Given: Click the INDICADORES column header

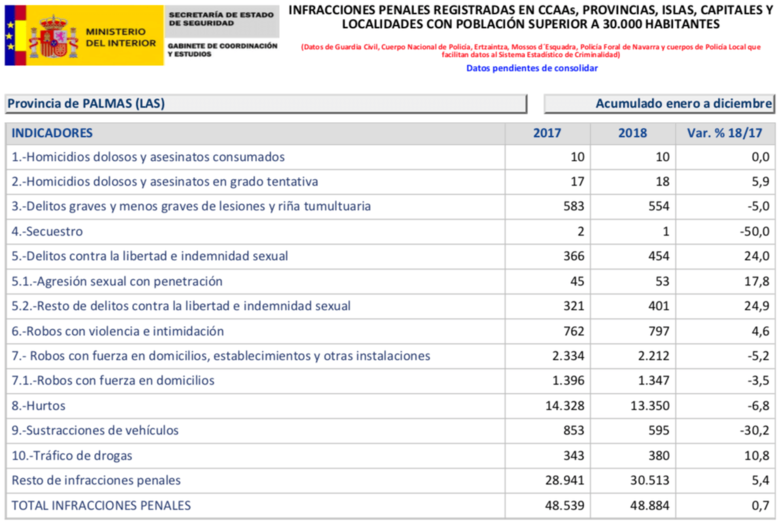Looking at the screenshot, I should [x=52, y=133].
